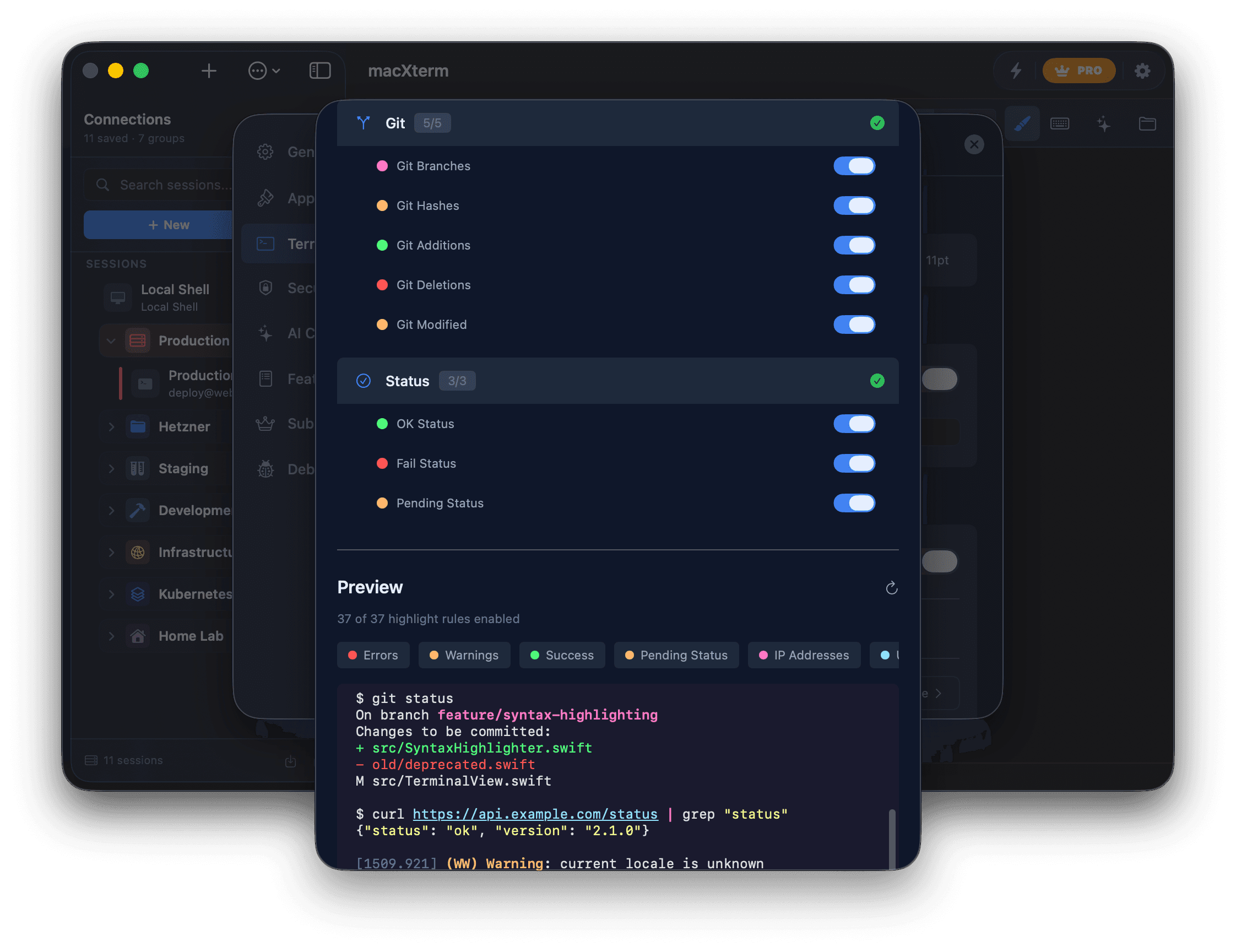
Task: Open the AI sparkles panel icon
Action: point(1104,123)
